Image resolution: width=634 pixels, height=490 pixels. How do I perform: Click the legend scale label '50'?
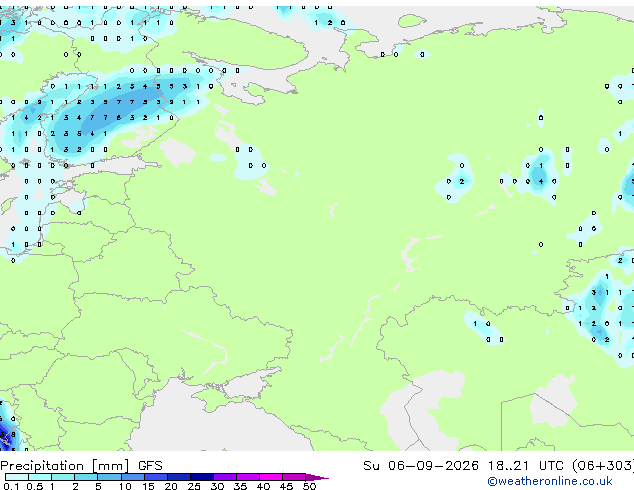point(309,486)
